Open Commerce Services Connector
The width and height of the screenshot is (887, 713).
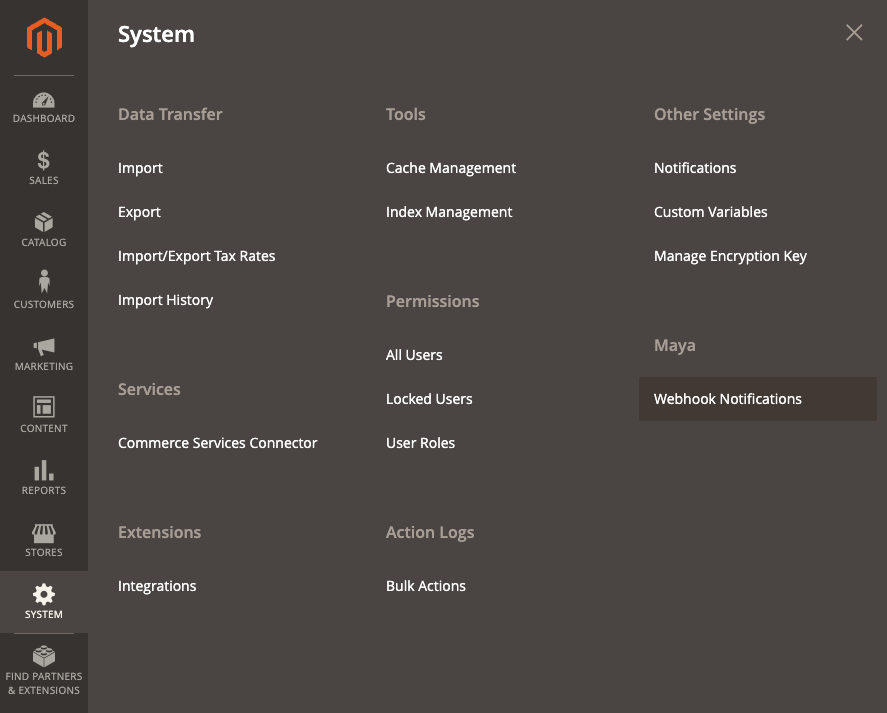tap(217, 443)
